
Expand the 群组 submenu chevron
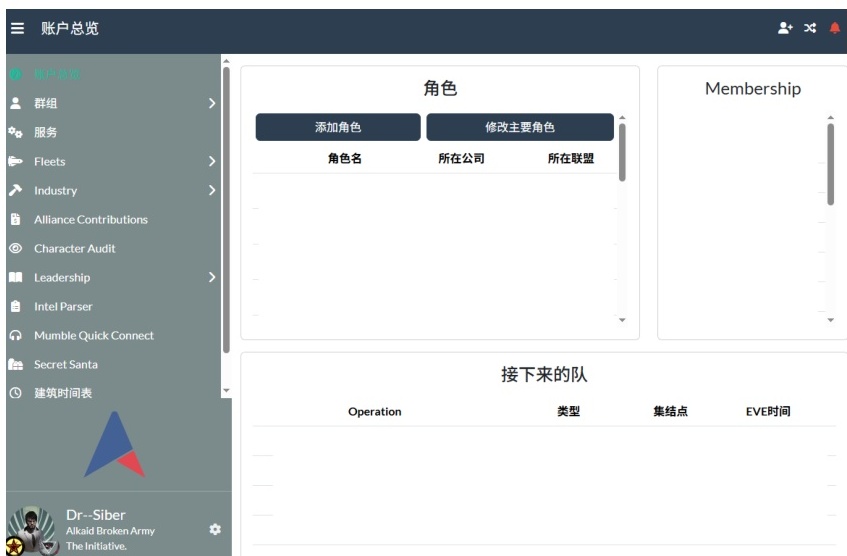pos(211,103)
